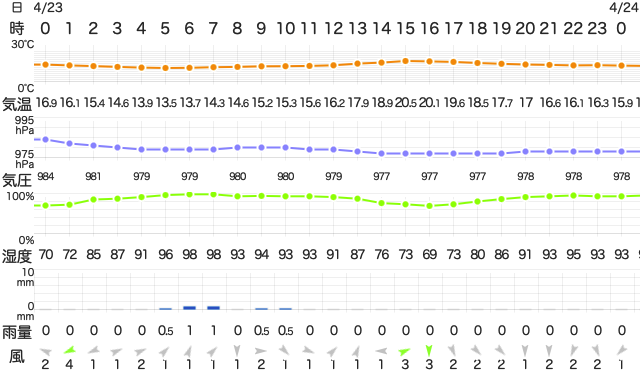Click the temperature value 16.9
Viewport: 640px width, 376px height.
(x=46, y=102)
